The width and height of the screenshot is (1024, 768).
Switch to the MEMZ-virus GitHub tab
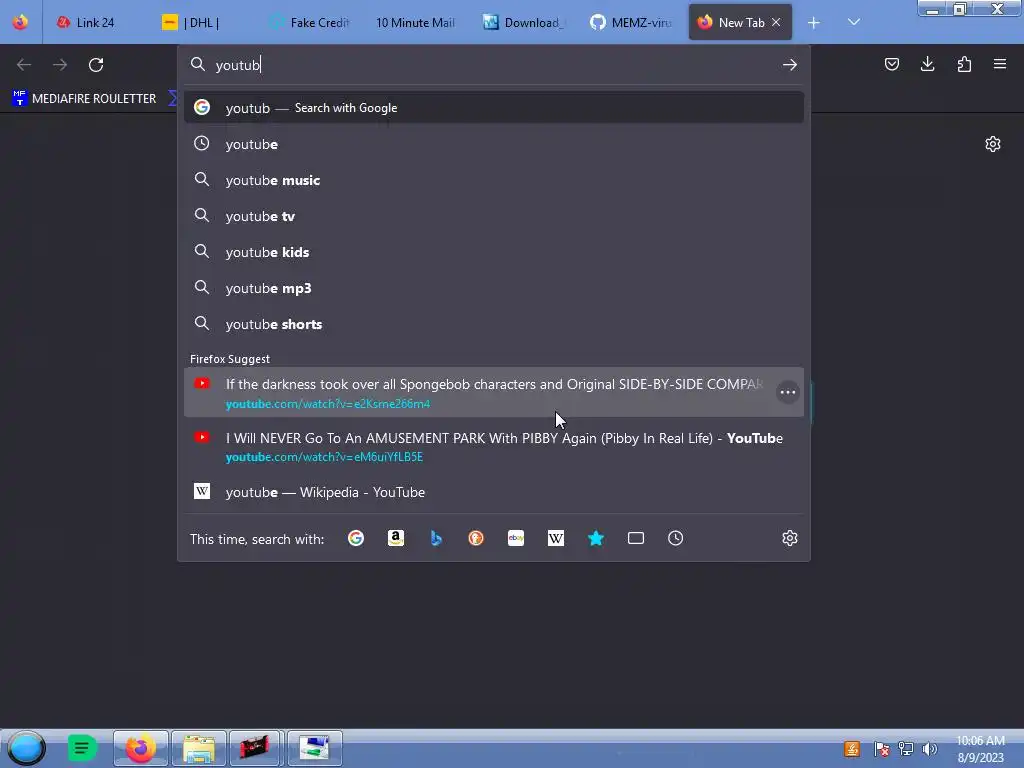click(632, 22)
